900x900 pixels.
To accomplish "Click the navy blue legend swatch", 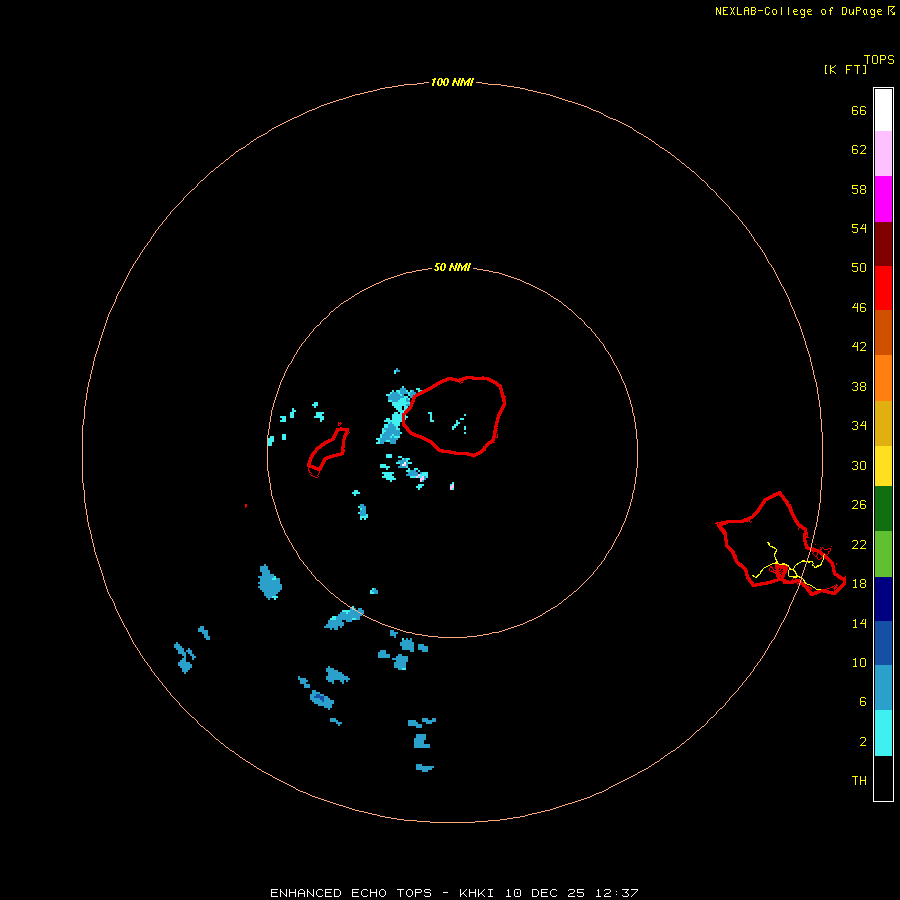I will tap(883, 599).
